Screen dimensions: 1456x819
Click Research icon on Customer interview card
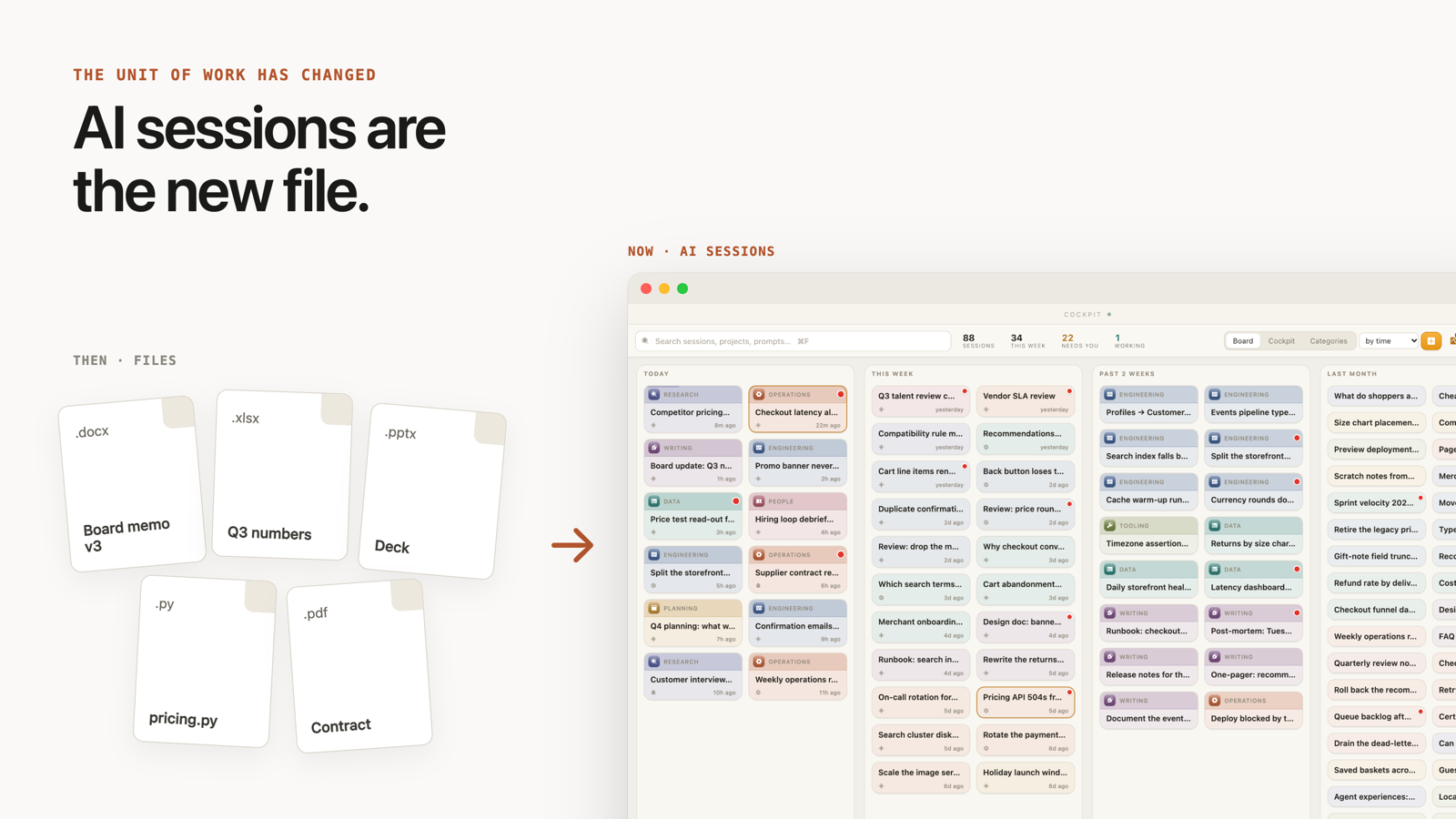click(x=654, y=662)
